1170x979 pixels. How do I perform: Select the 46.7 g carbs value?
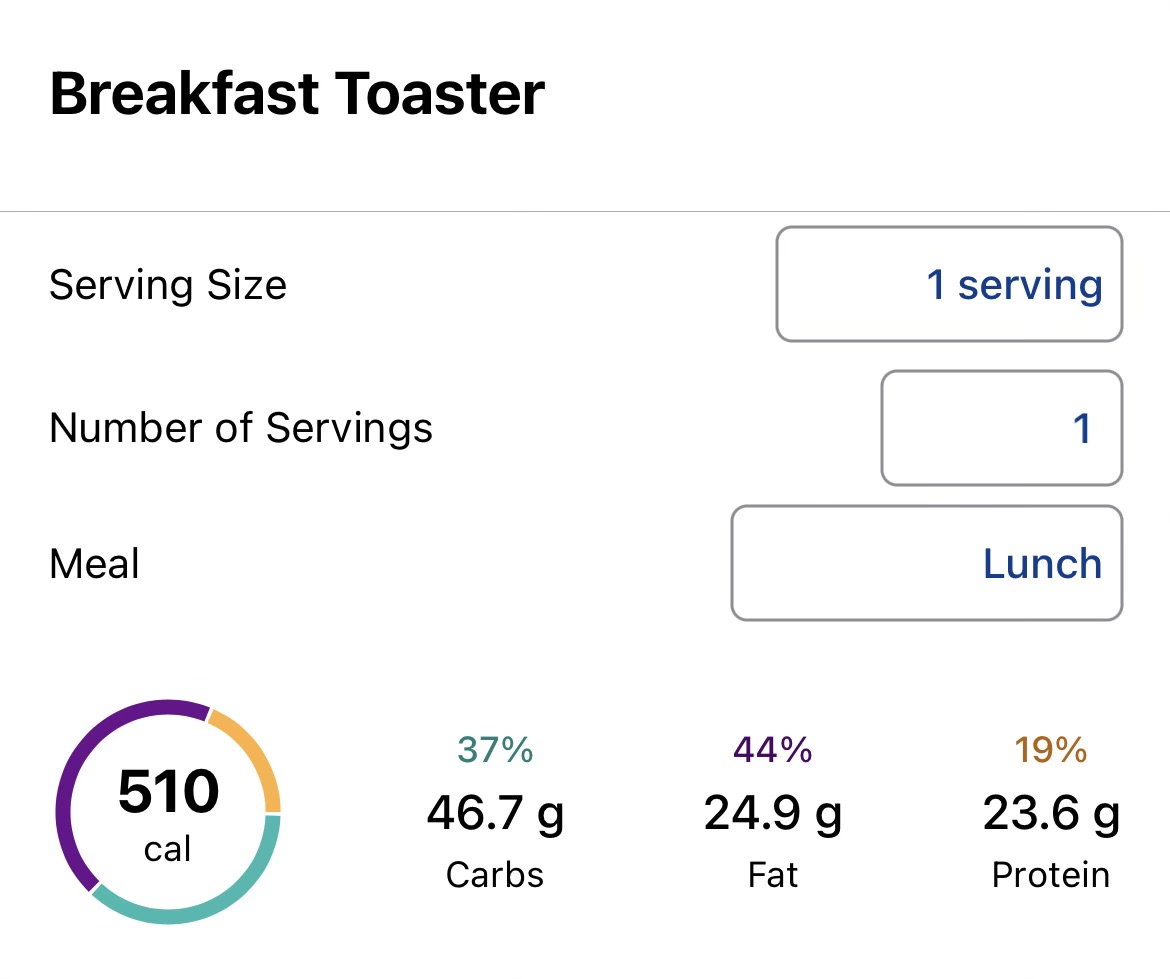pos(495,814)
